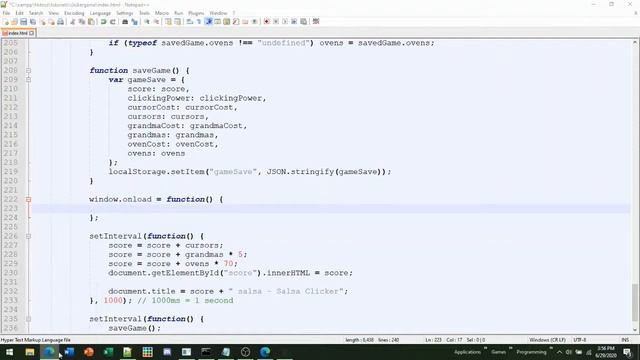Click 'saveGame();' on line 236

(x=135, y=328)
